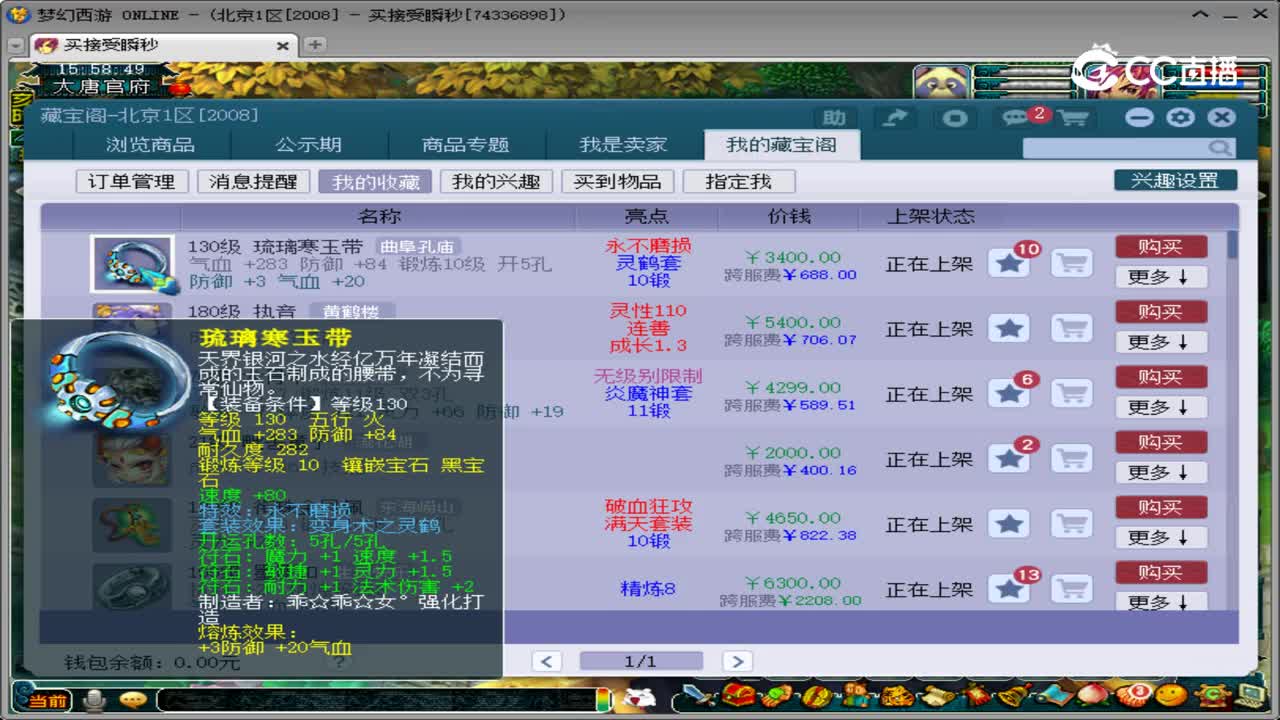Go to next page arrow
Image resolution: width=1280 pixels, height=720 pixels.
(737, 661)
